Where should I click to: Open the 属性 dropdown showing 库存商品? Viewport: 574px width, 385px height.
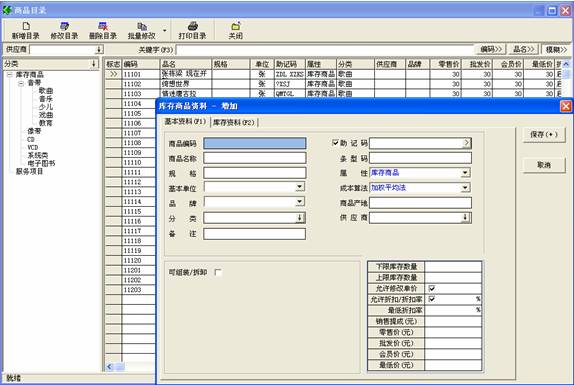click(x=465, y=172)
